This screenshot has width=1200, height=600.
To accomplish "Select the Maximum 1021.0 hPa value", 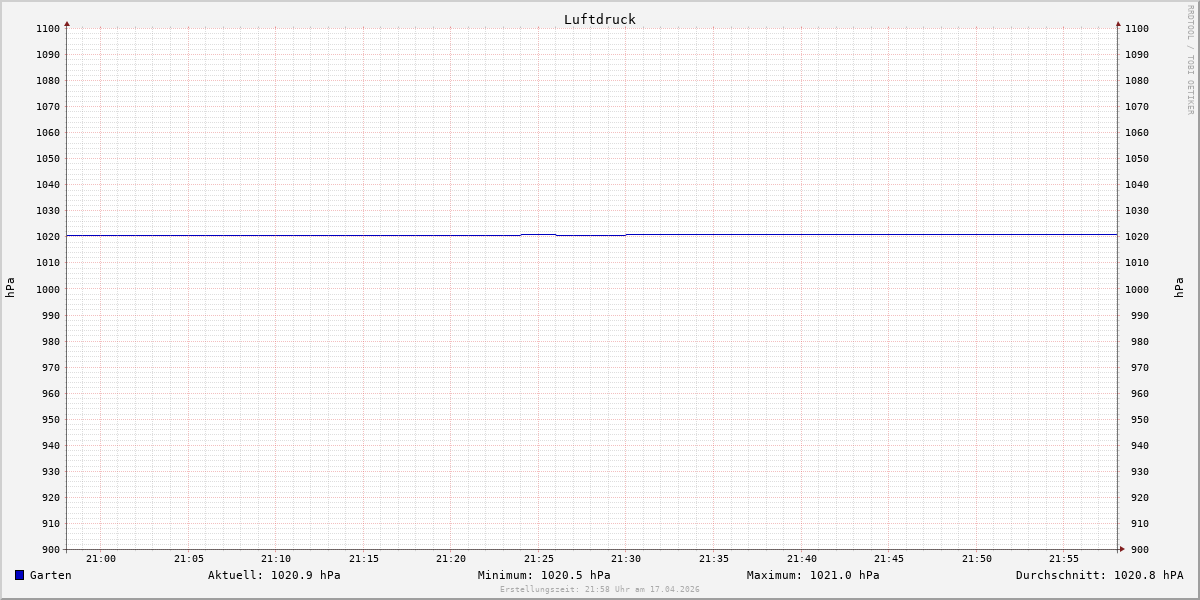I will point(813,575).
